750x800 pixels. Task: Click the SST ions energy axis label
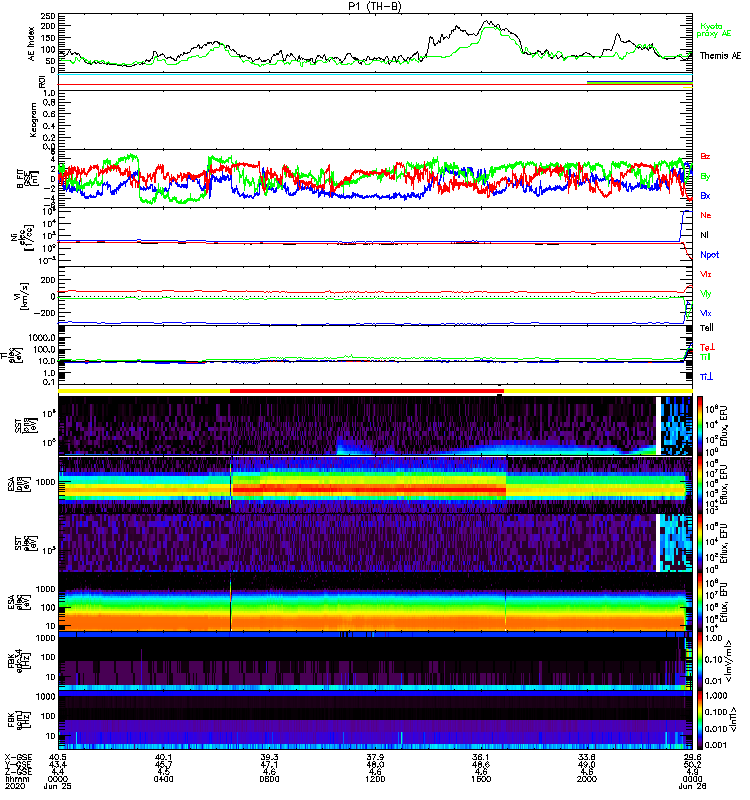(25, 426)
